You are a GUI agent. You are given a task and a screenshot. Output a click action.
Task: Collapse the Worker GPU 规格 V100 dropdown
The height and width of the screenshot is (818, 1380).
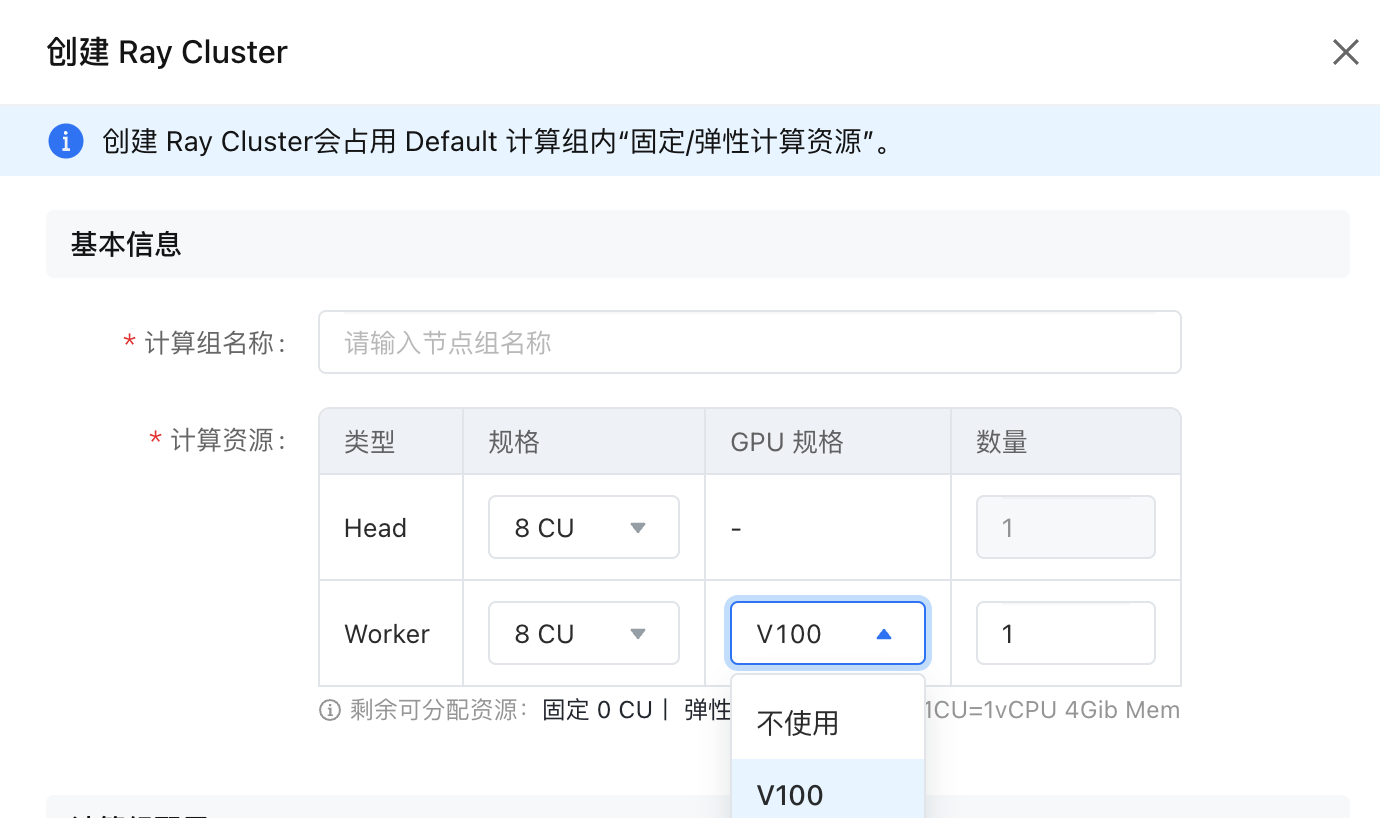pyautogui.click(x=828, y=633)
